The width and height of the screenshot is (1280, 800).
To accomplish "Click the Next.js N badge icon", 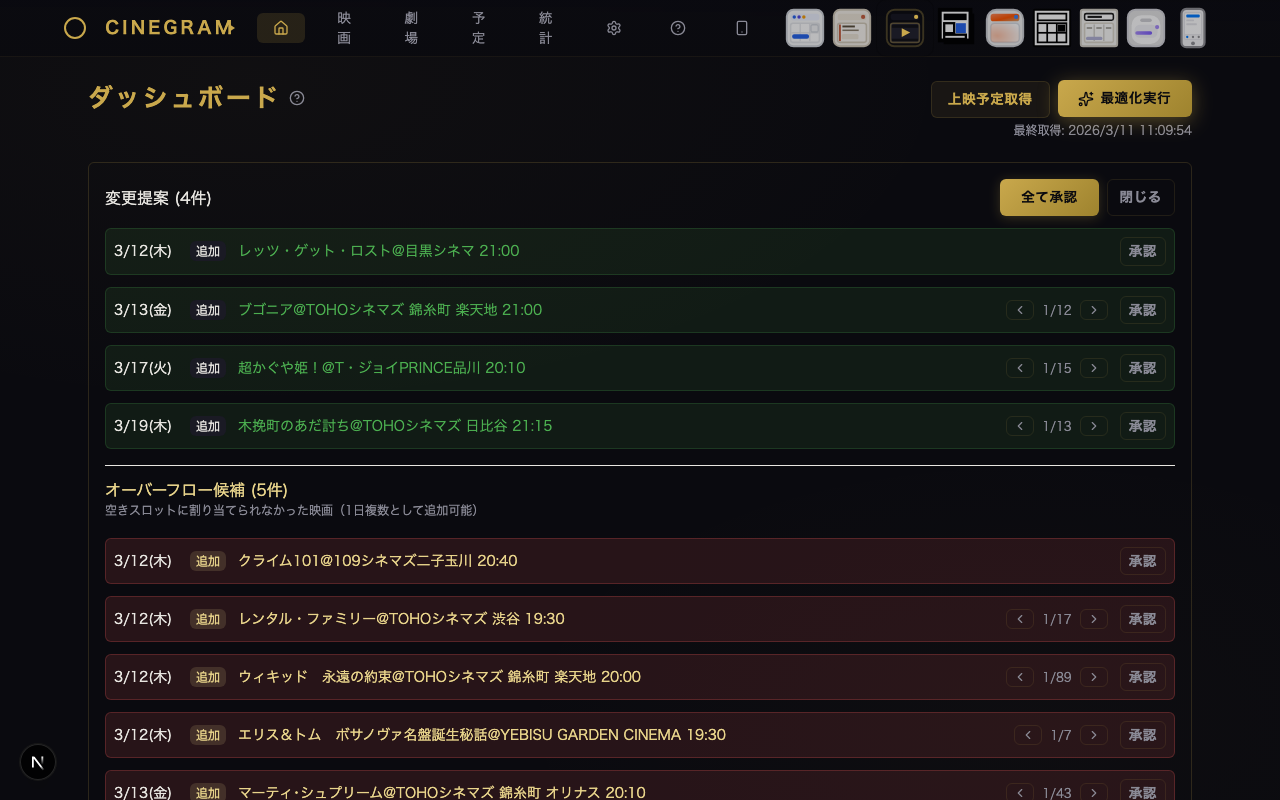I will tap(38, 762).
